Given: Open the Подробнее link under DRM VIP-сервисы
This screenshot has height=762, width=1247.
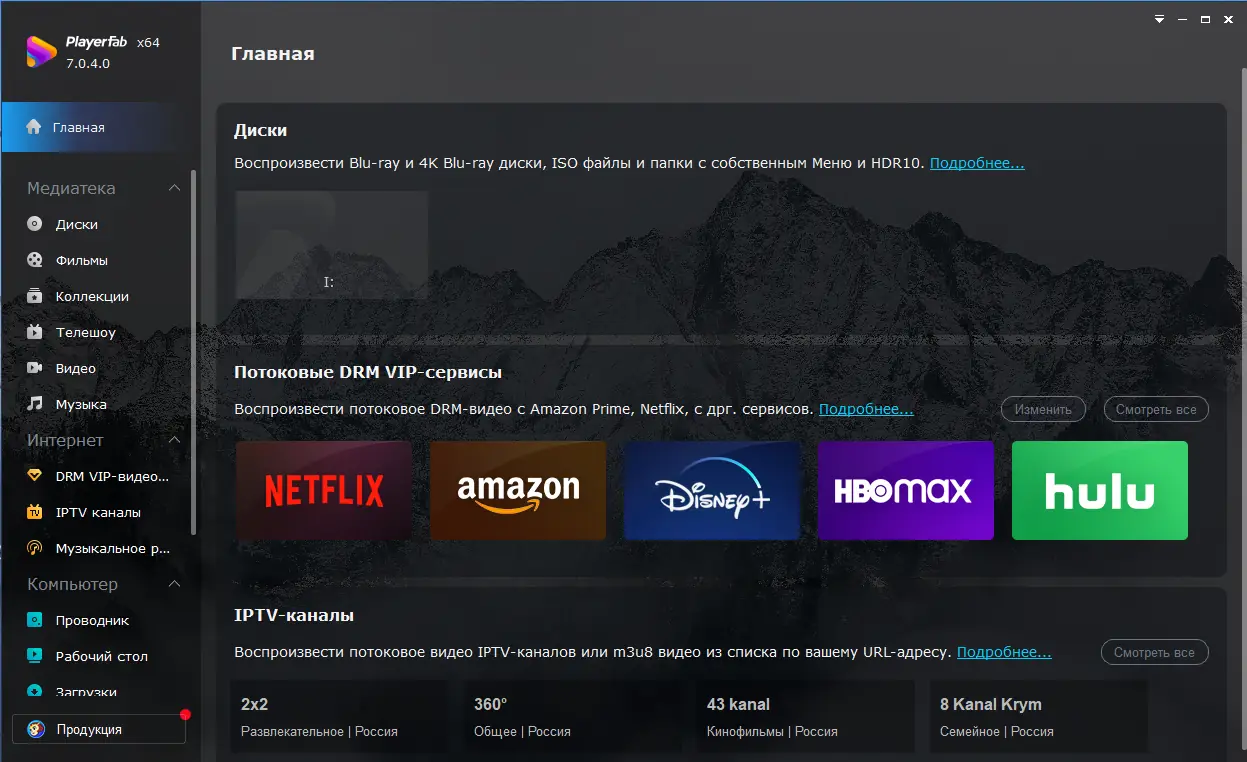Looking at the screenshot, I should [866, 409].
